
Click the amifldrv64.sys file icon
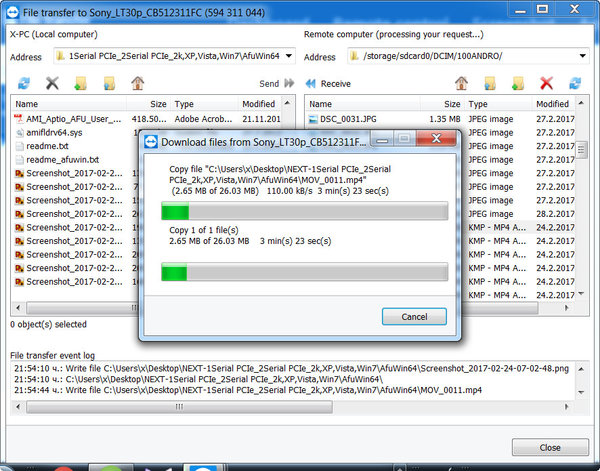click(20, 133)
